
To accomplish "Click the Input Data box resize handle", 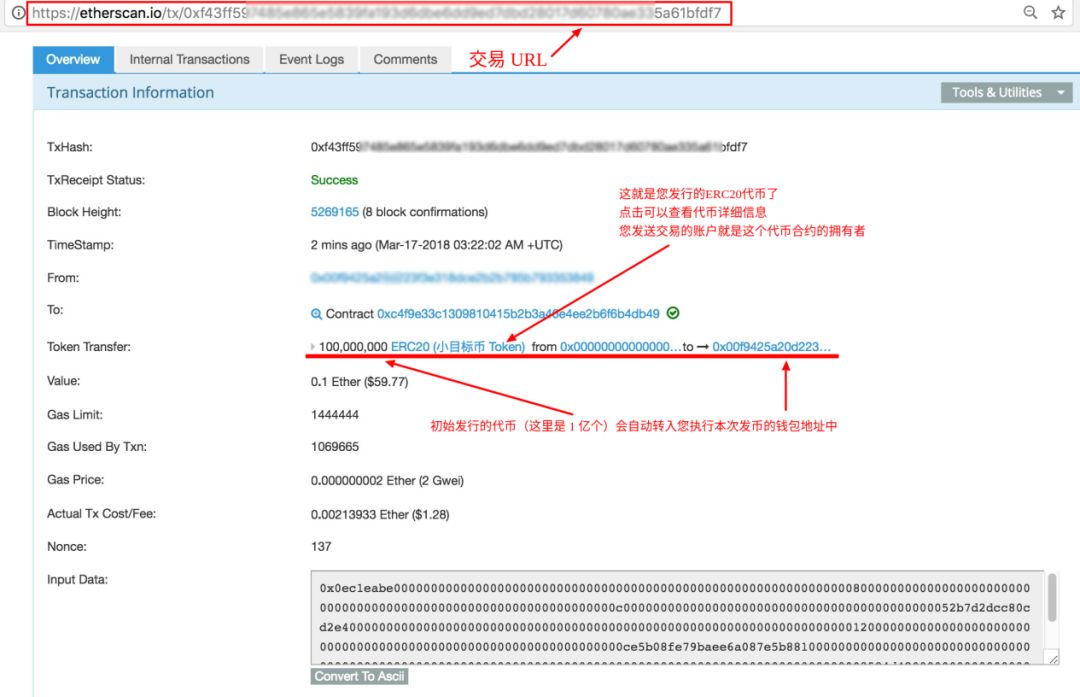I will tap(1053, 658).
